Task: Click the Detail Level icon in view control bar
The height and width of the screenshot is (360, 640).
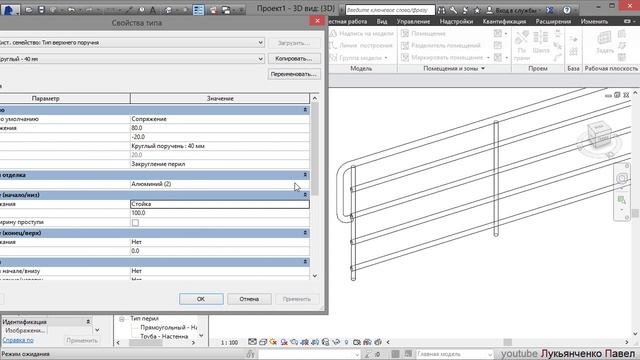Action: tap(252, 342)
